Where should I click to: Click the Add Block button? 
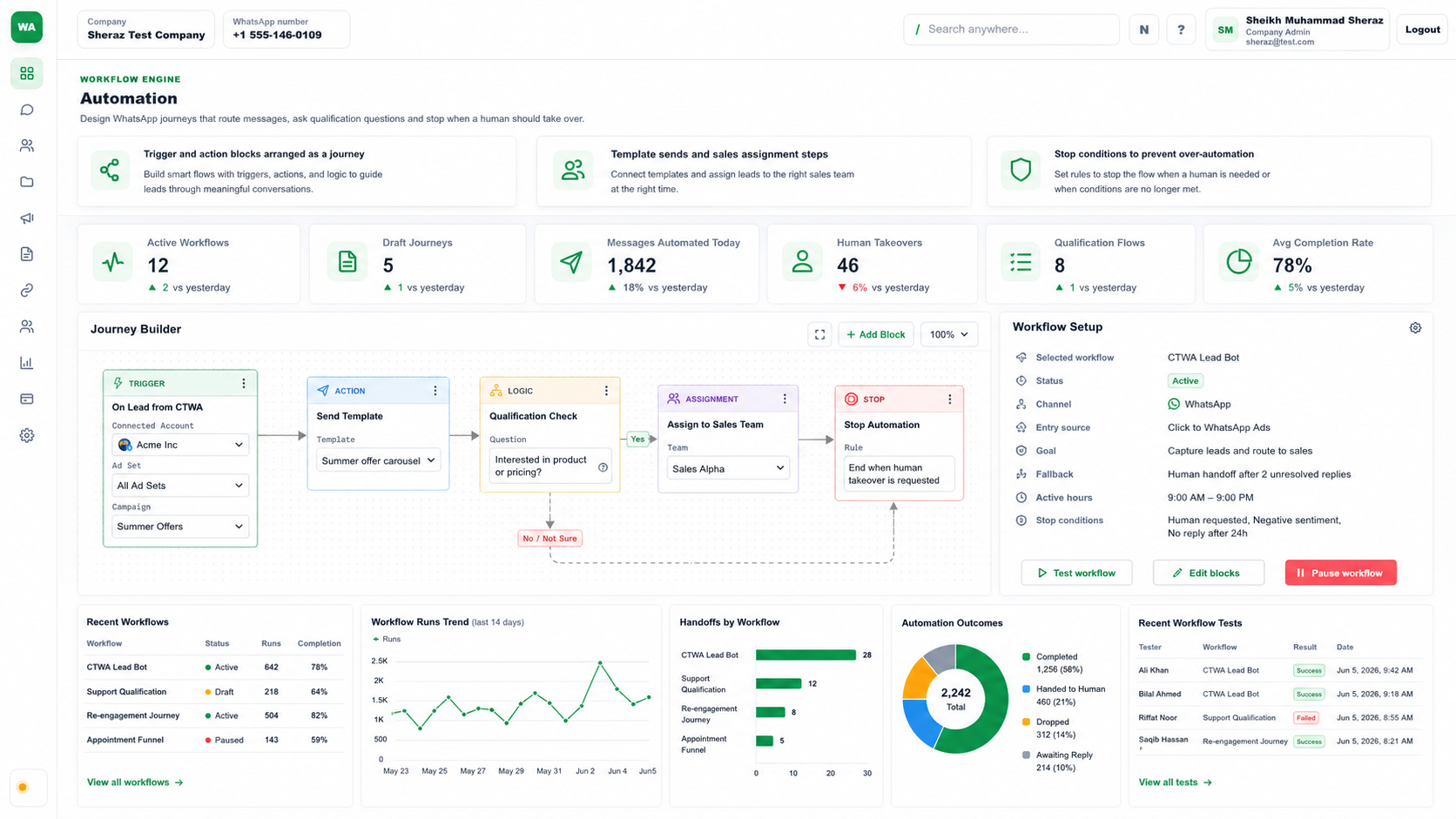click(876, 334)
